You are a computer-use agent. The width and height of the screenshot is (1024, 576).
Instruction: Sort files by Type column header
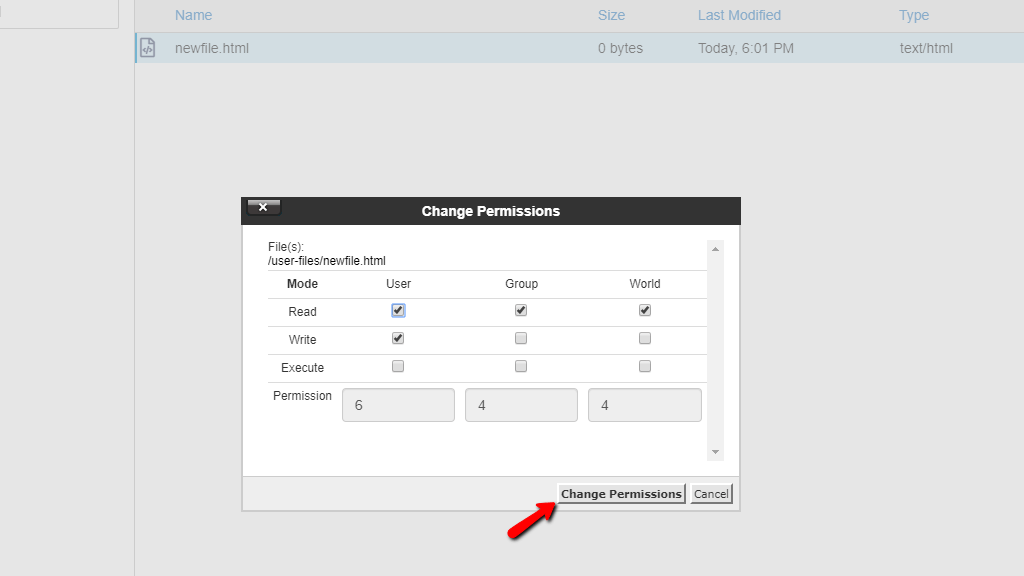[x=914, y=15]
